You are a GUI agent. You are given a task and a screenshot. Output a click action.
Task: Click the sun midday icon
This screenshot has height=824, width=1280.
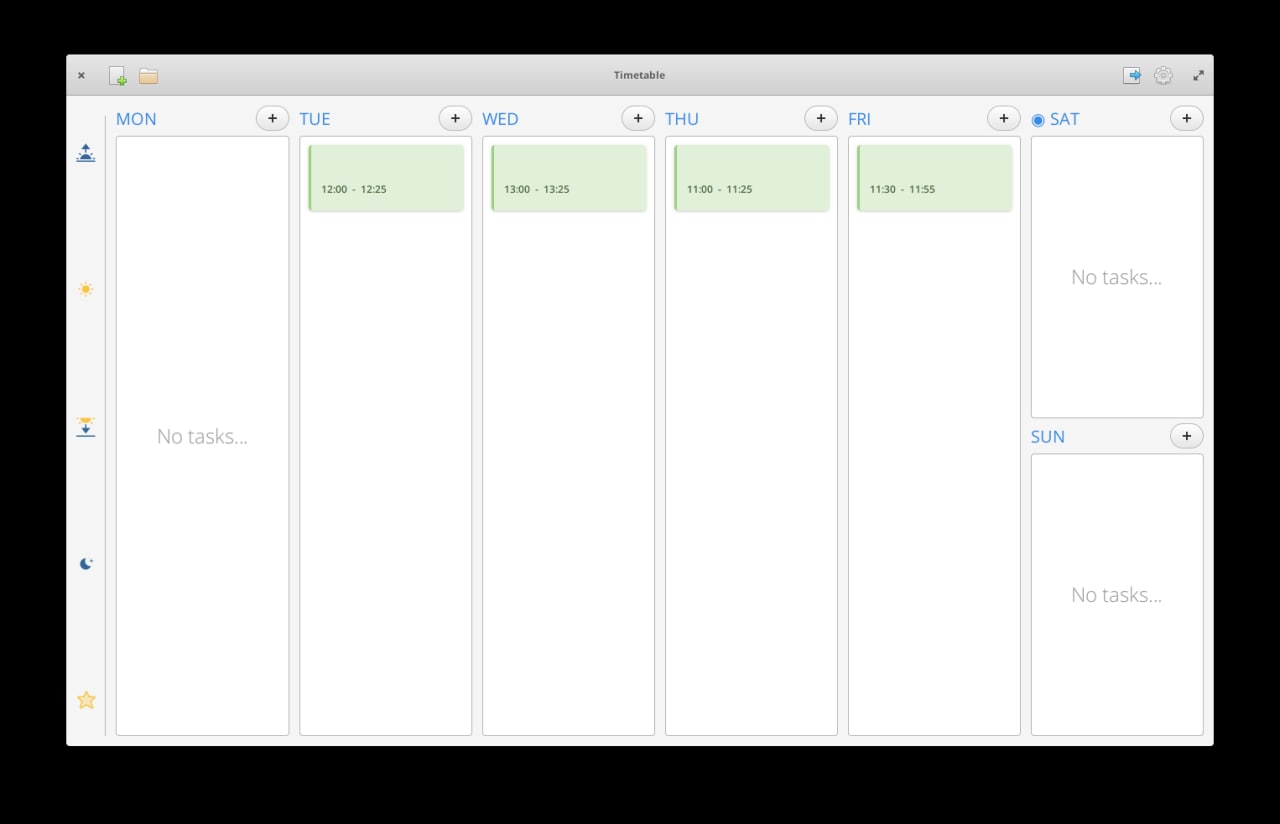(x=86, y=289)
